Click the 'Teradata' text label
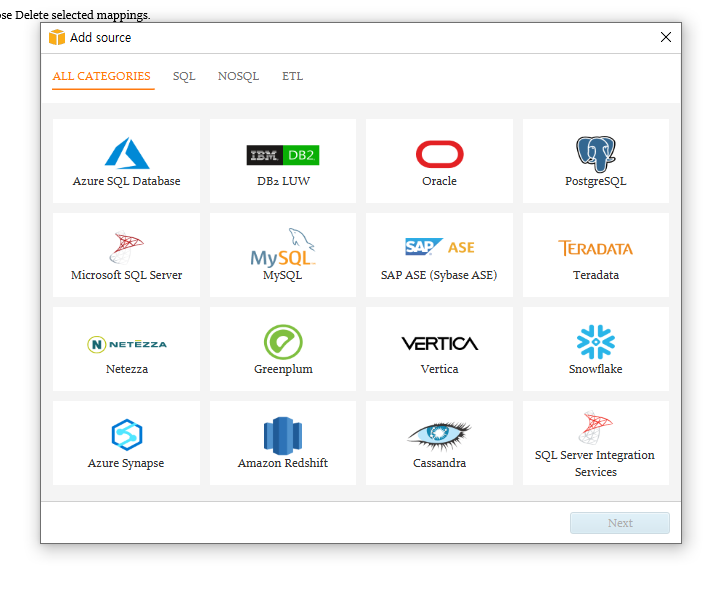720x594 pixels. (596, 275)
